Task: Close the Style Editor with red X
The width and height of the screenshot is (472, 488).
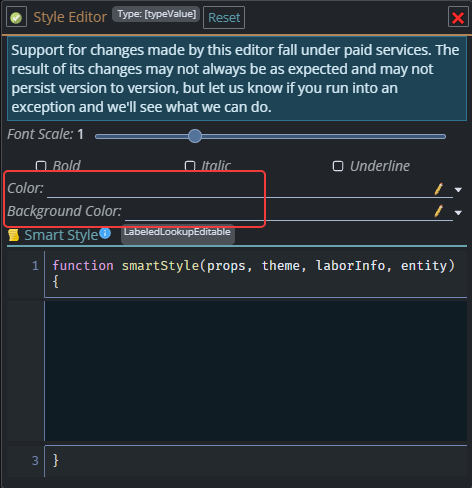Action: click(x=458, y=17)
